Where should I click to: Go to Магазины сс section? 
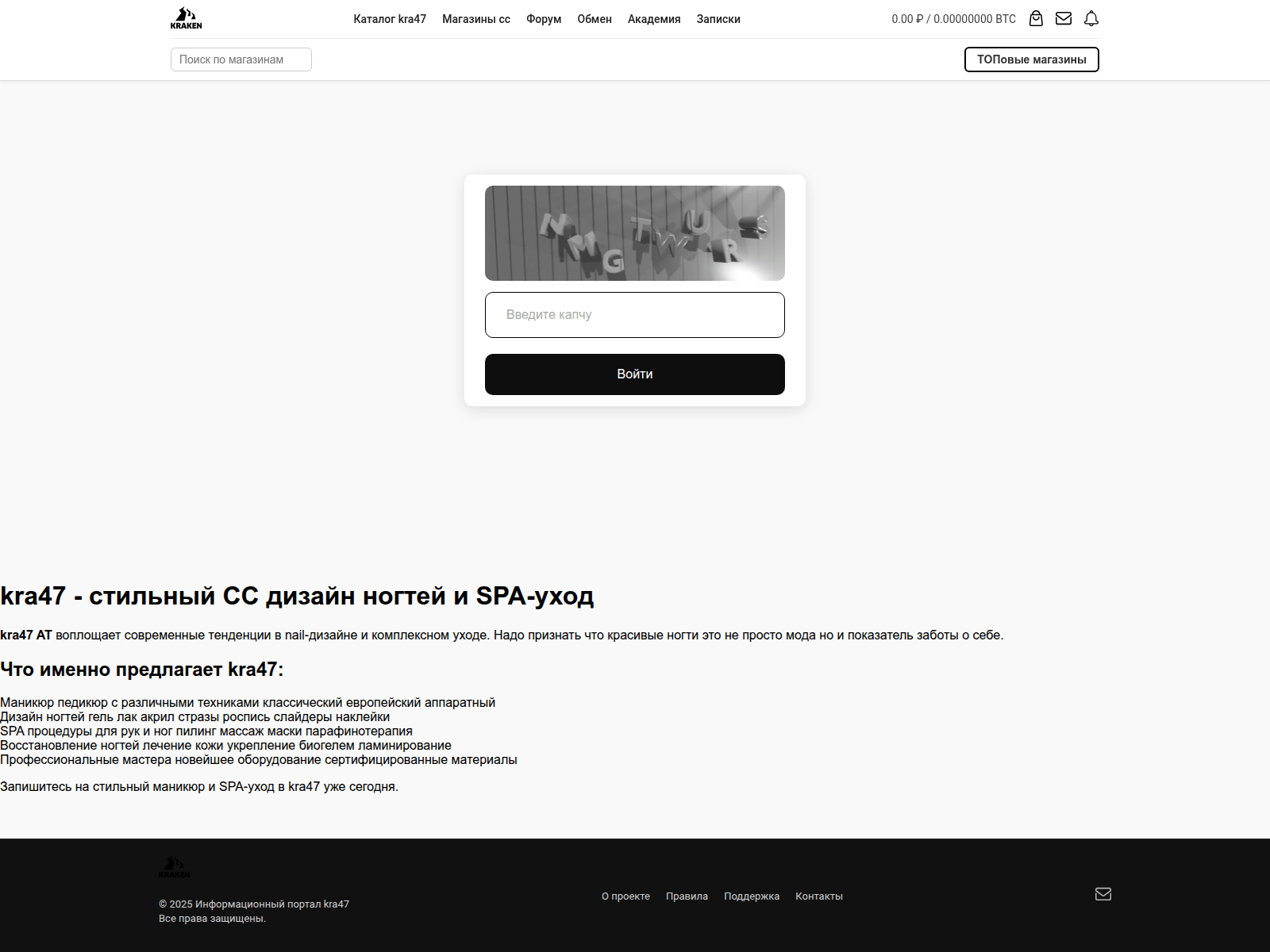pos(476,19)
